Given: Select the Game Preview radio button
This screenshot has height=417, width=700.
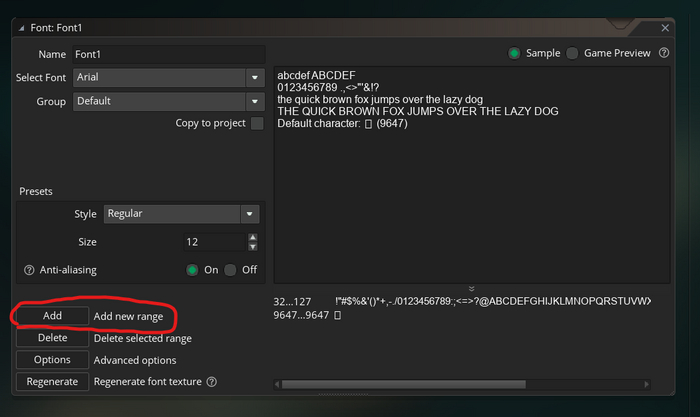Looking at the screenshot, I should click(x=572, y=53).
